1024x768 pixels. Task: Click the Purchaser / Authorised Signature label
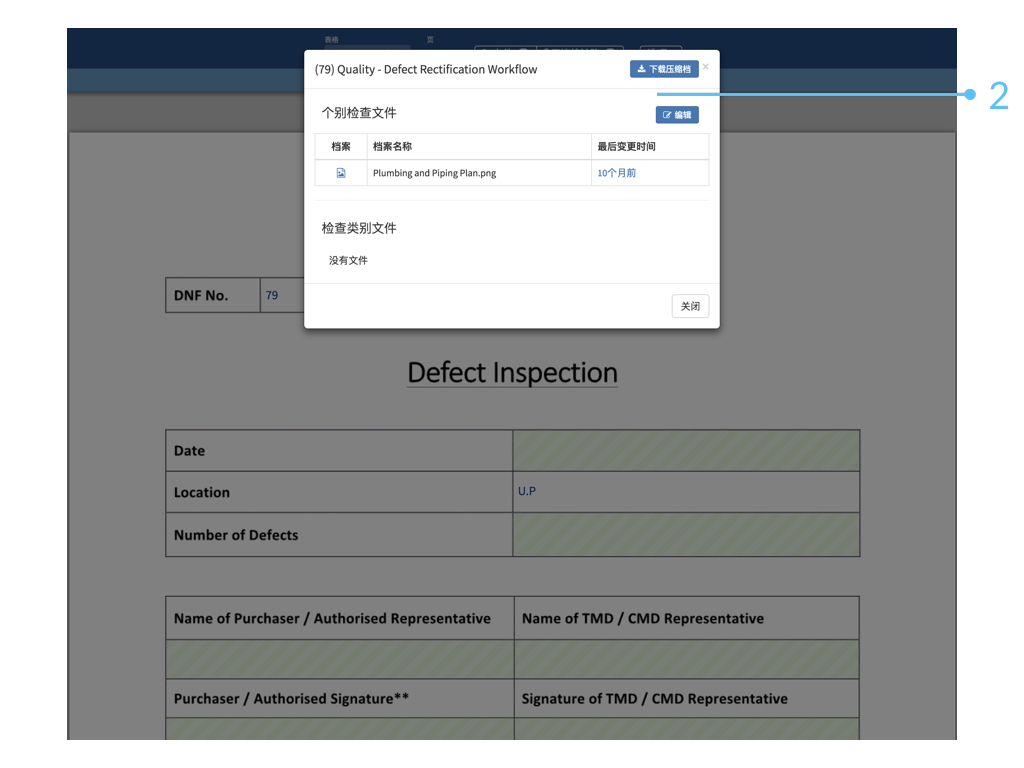pos(291,699)
